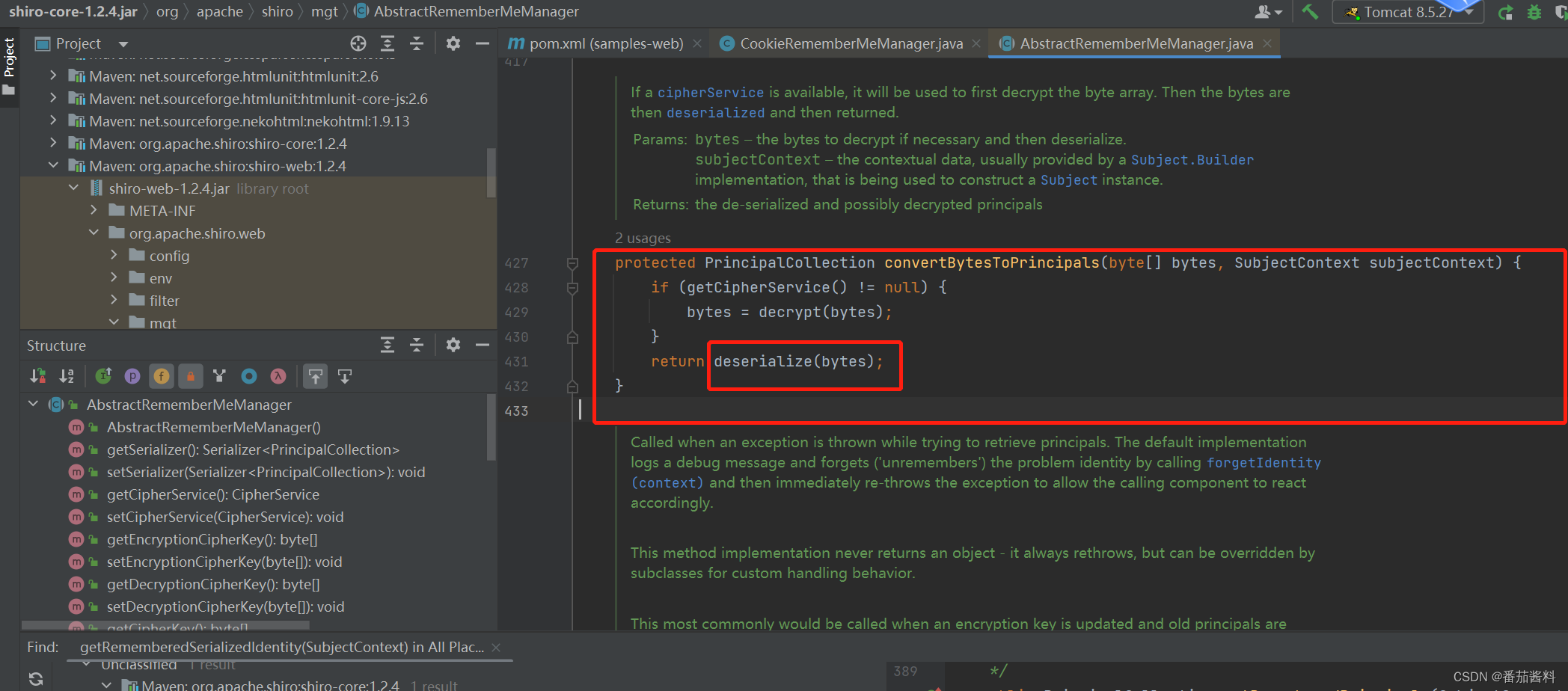This screenshot has height=691, width=1568.
Task: Close the pom.xml editor tab
Action: pos(697,43)
